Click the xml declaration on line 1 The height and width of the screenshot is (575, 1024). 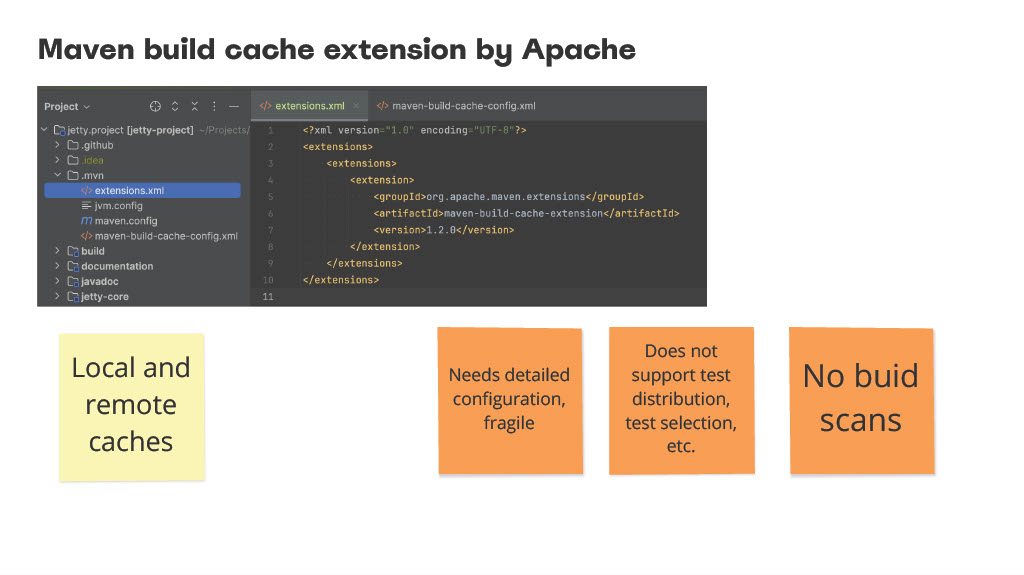pyautogui.click(x=414, y=130)
